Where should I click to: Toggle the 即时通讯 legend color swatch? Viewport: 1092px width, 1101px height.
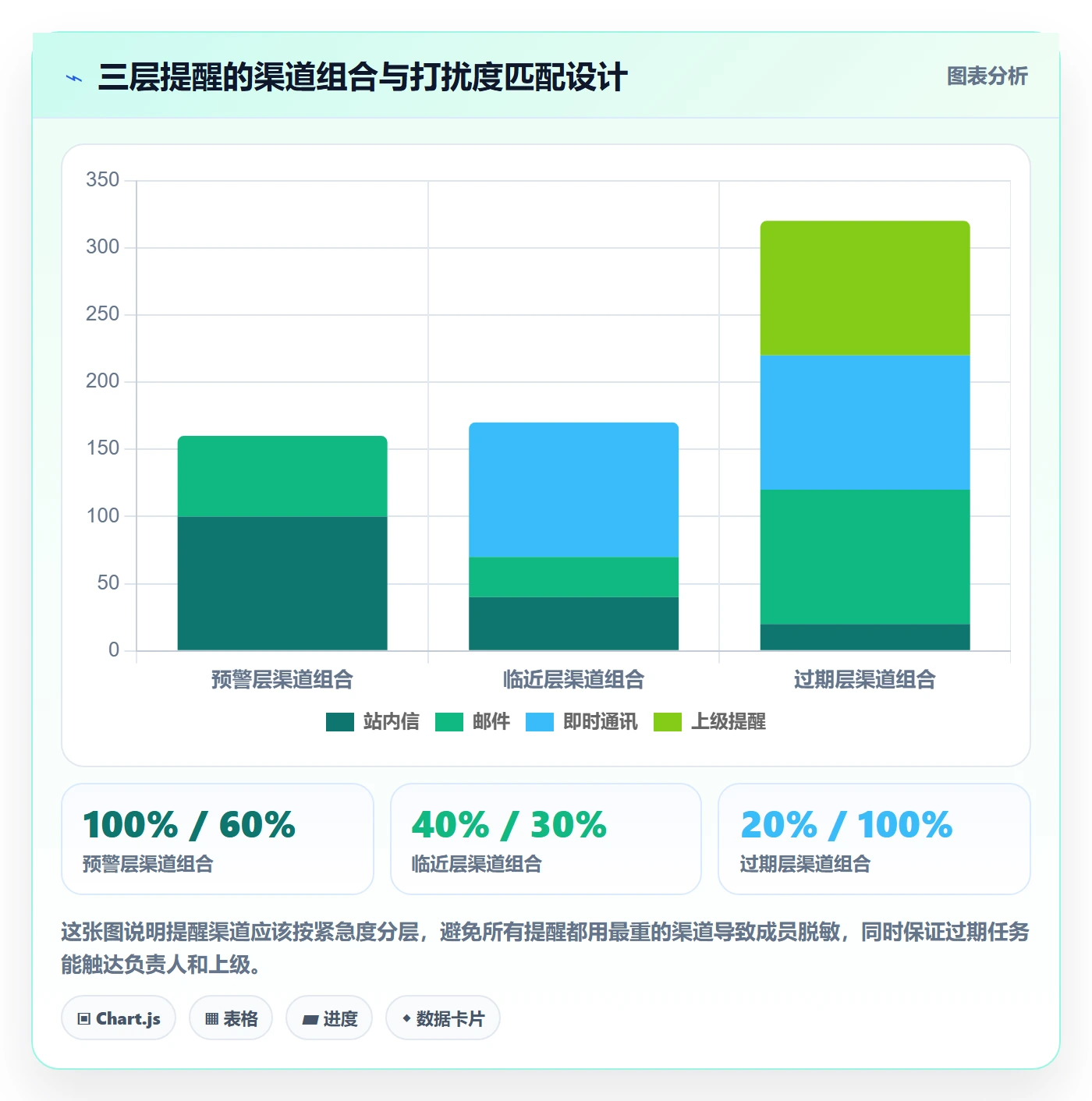point(540,722)
